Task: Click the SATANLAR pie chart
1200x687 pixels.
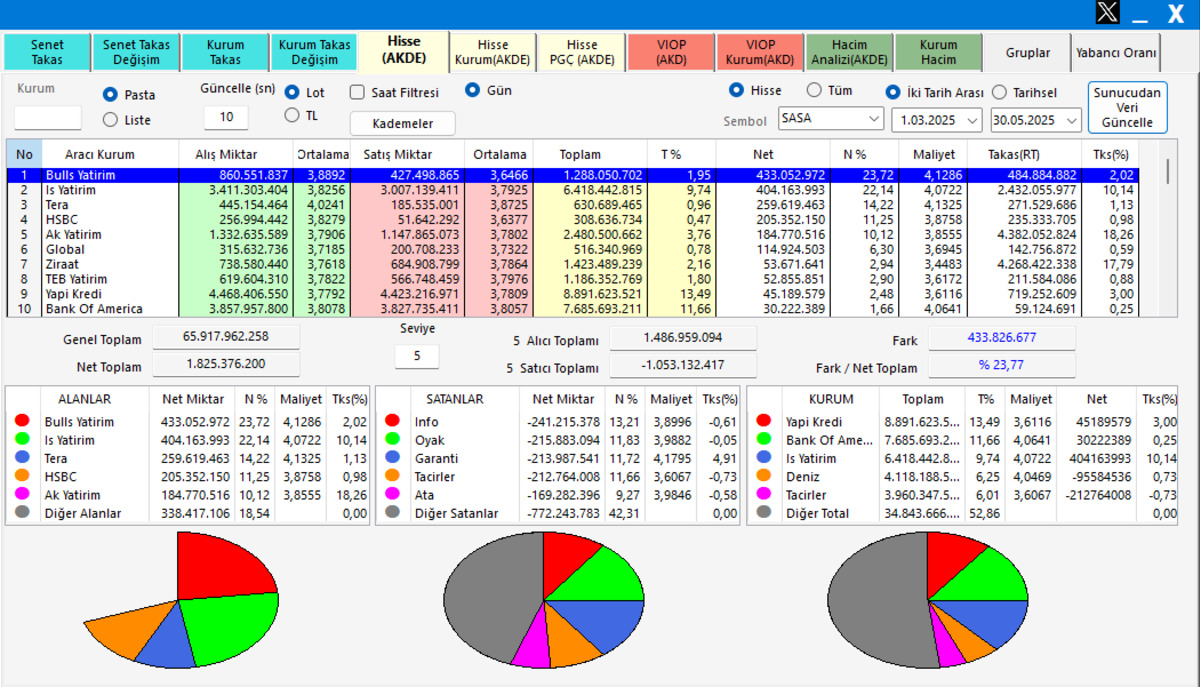Action: pos(544,600)
